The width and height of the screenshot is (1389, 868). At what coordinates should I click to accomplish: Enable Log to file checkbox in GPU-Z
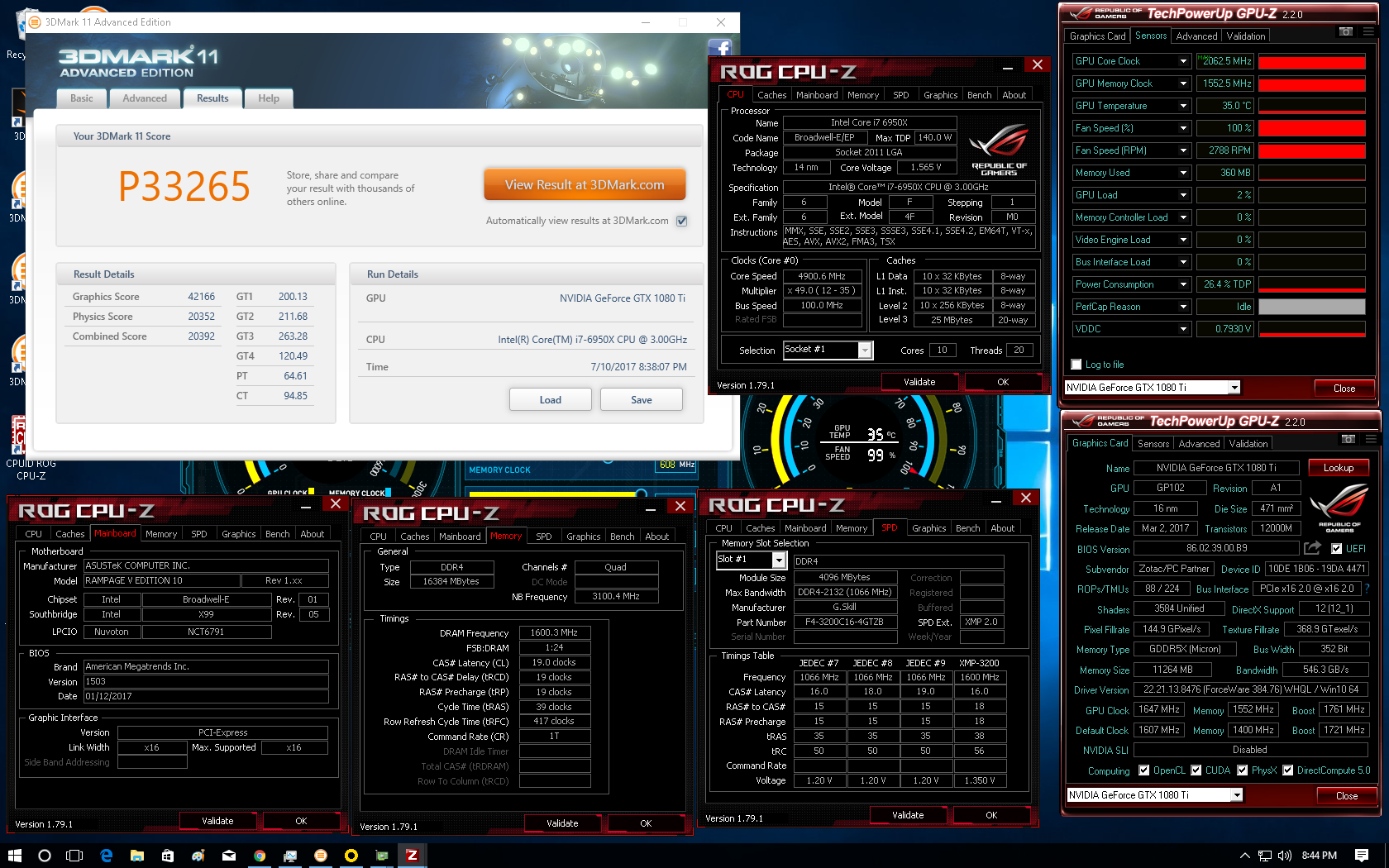click(1076, 365)
